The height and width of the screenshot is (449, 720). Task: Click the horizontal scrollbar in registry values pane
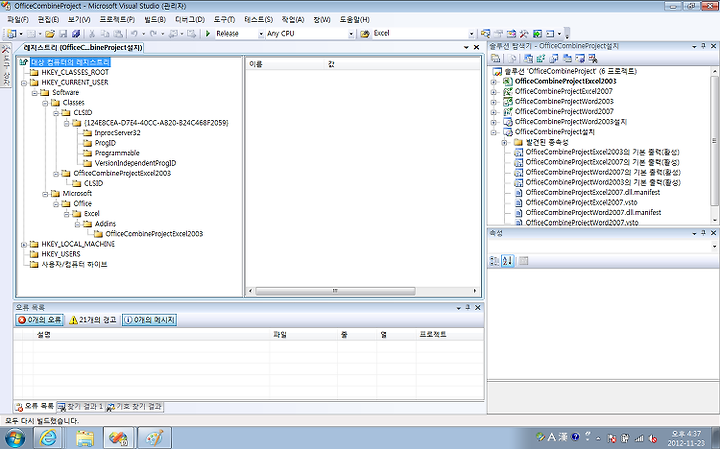tap(335, 291)
